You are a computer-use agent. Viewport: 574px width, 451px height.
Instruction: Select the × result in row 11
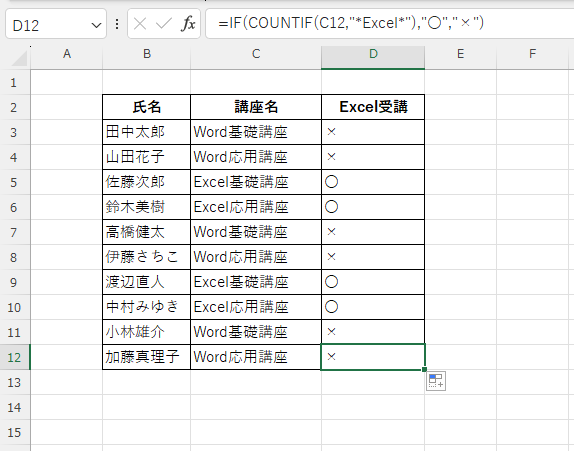(x=373, y=332)
